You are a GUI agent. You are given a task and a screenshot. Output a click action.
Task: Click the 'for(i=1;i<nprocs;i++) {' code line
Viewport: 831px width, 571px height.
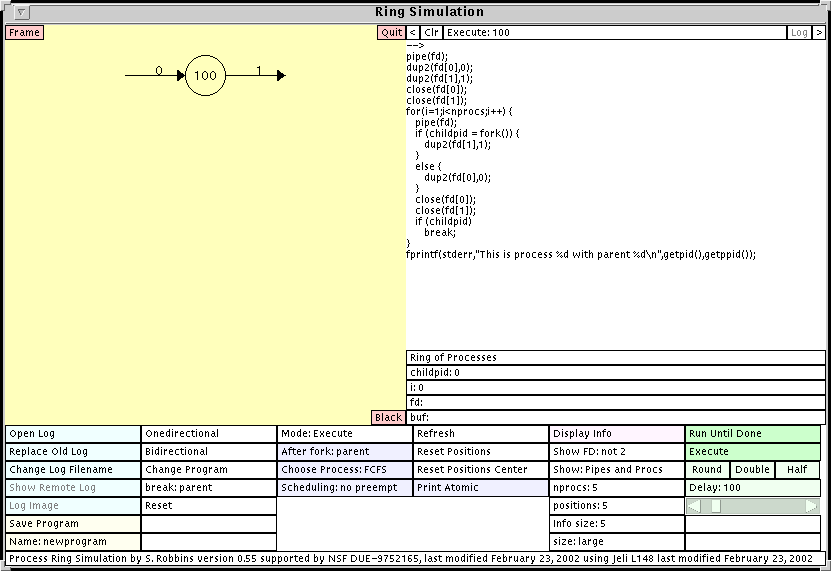(459, 111)
